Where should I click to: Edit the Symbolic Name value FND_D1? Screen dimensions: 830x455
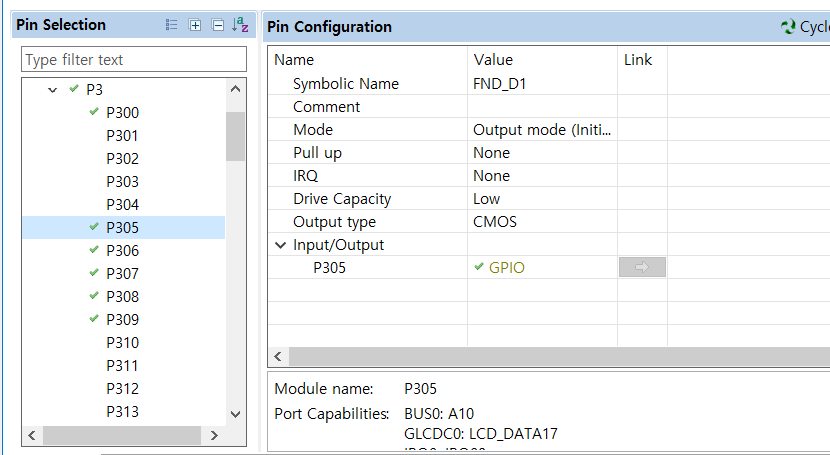542,84
